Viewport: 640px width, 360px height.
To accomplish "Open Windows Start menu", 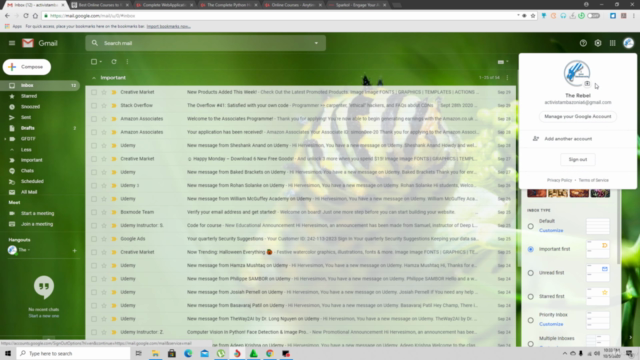I will 8,353.
